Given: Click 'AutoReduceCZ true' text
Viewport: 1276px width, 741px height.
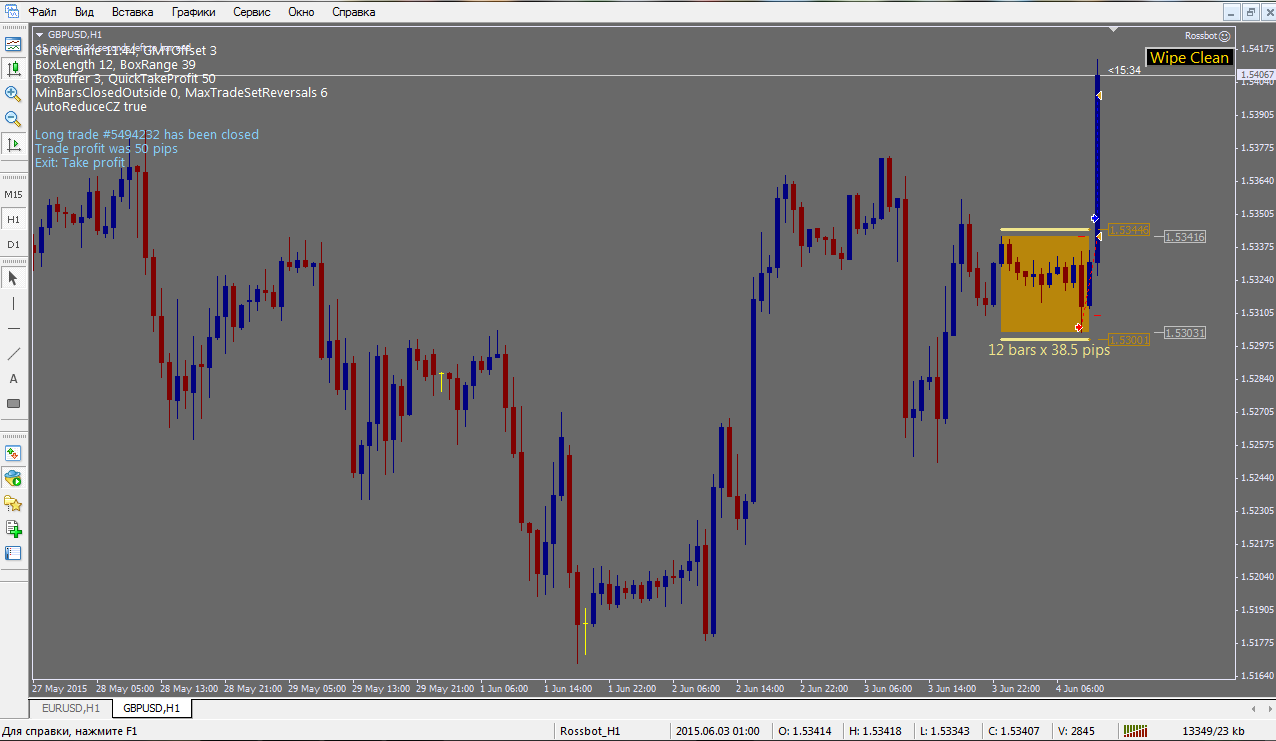Looking at the screenshot, I should [x=91, y=106].
